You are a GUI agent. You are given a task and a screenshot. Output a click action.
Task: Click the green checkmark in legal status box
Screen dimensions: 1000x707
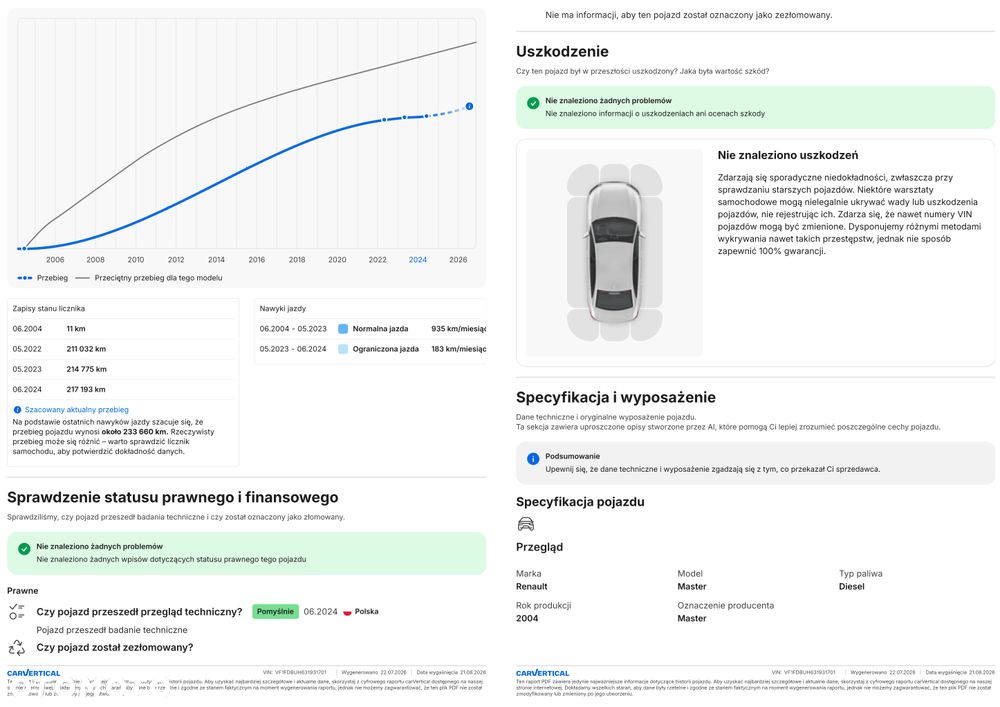click(x=24, y=549)
